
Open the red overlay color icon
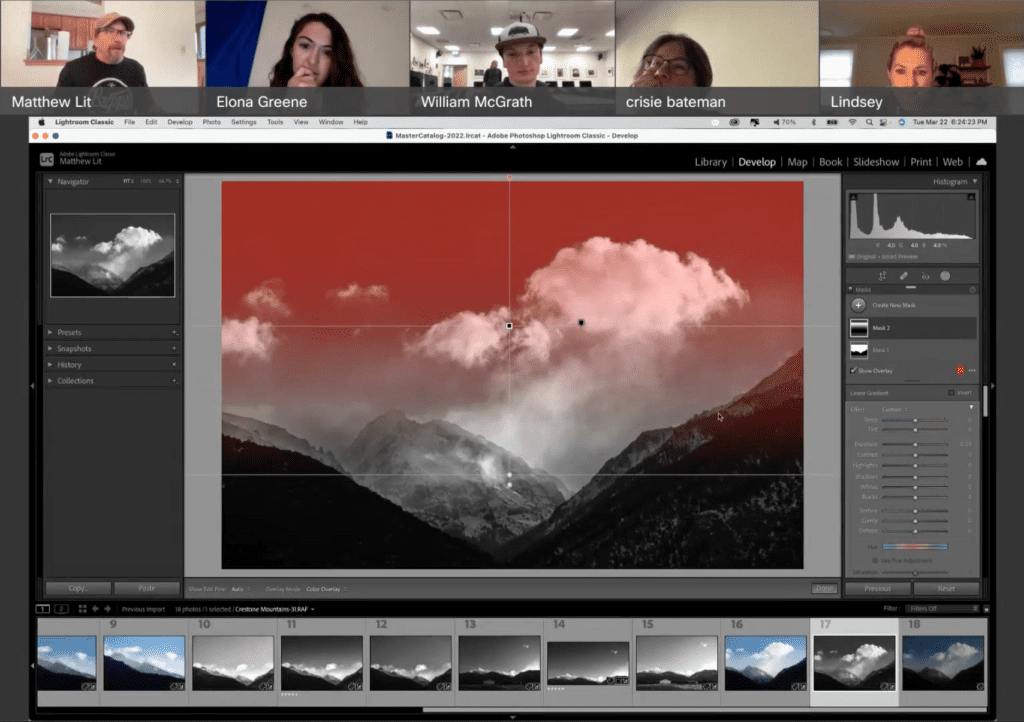pyautogui.click(x=960, y=370)
